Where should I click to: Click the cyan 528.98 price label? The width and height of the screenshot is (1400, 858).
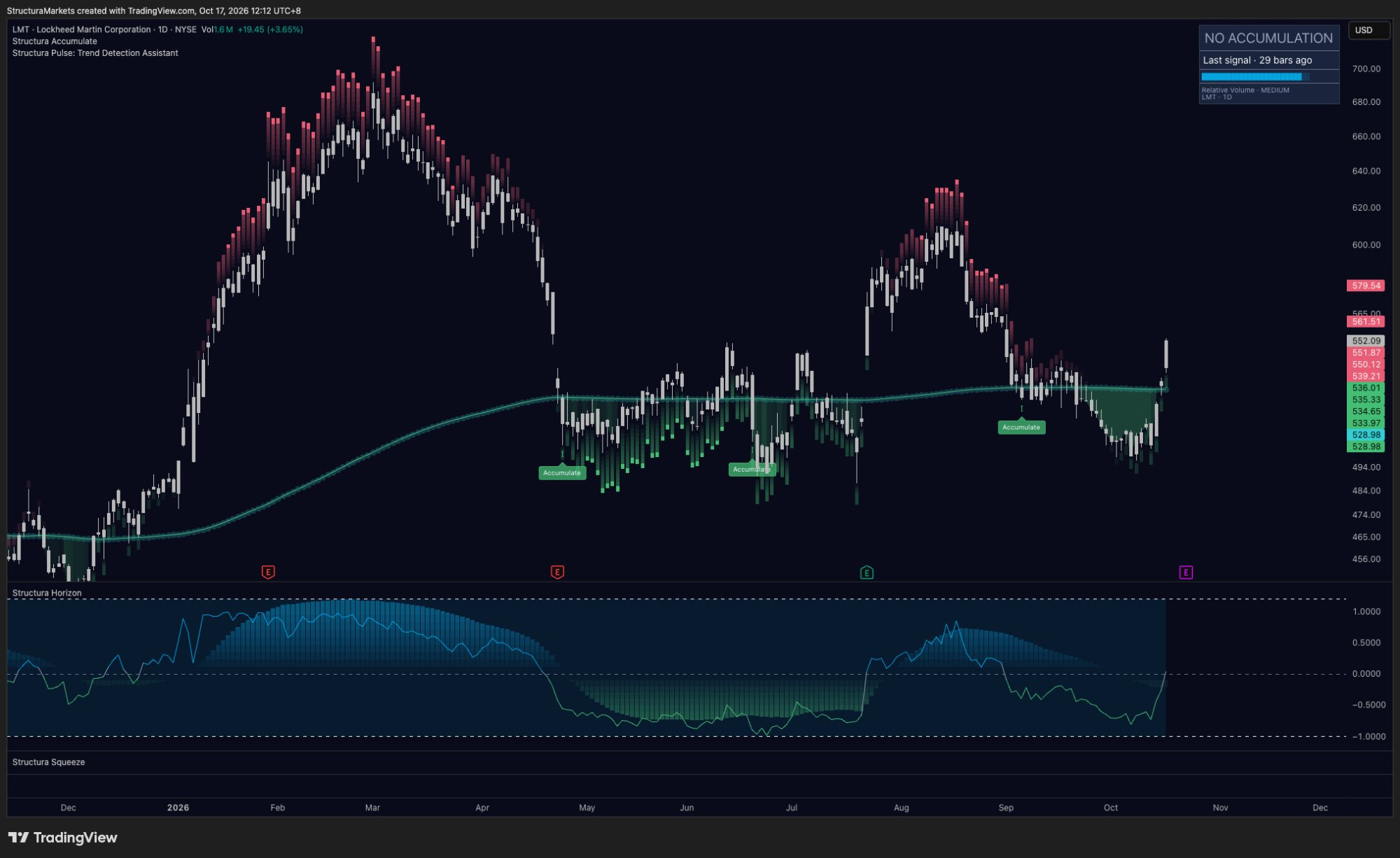coord(1366,435)
